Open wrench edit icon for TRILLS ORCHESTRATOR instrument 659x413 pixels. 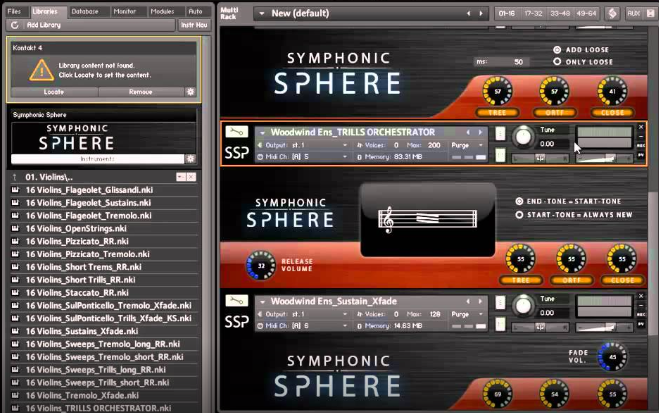click(237, 132)
